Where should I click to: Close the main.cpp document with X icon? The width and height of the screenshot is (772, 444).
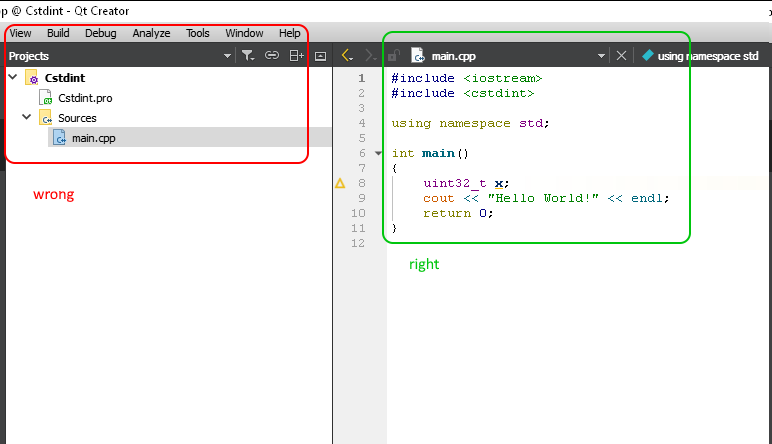coord(621,56)
